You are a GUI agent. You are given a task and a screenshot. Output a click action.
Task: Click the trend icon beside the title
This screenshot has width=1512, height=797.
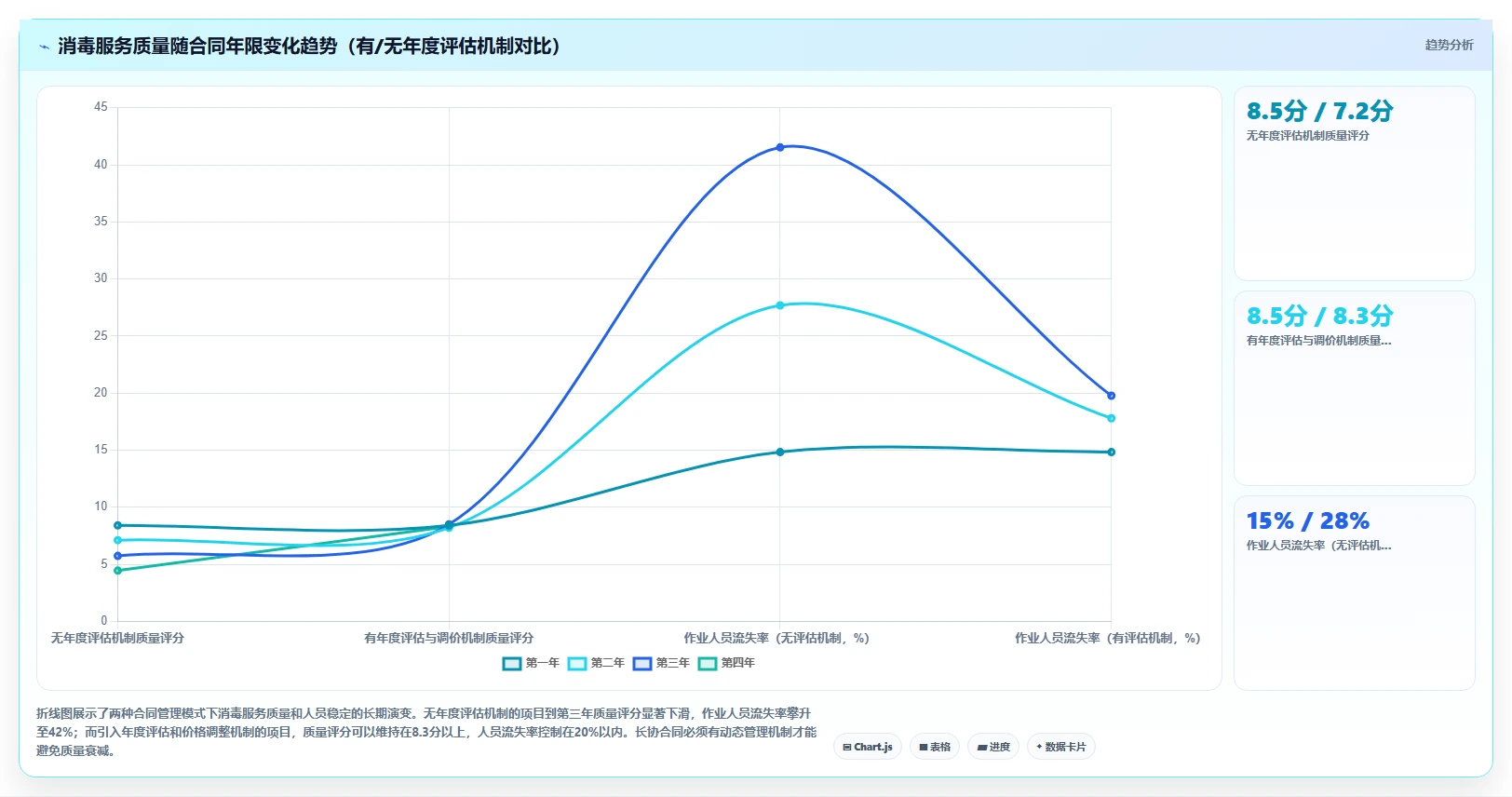[x=44, y=47]
